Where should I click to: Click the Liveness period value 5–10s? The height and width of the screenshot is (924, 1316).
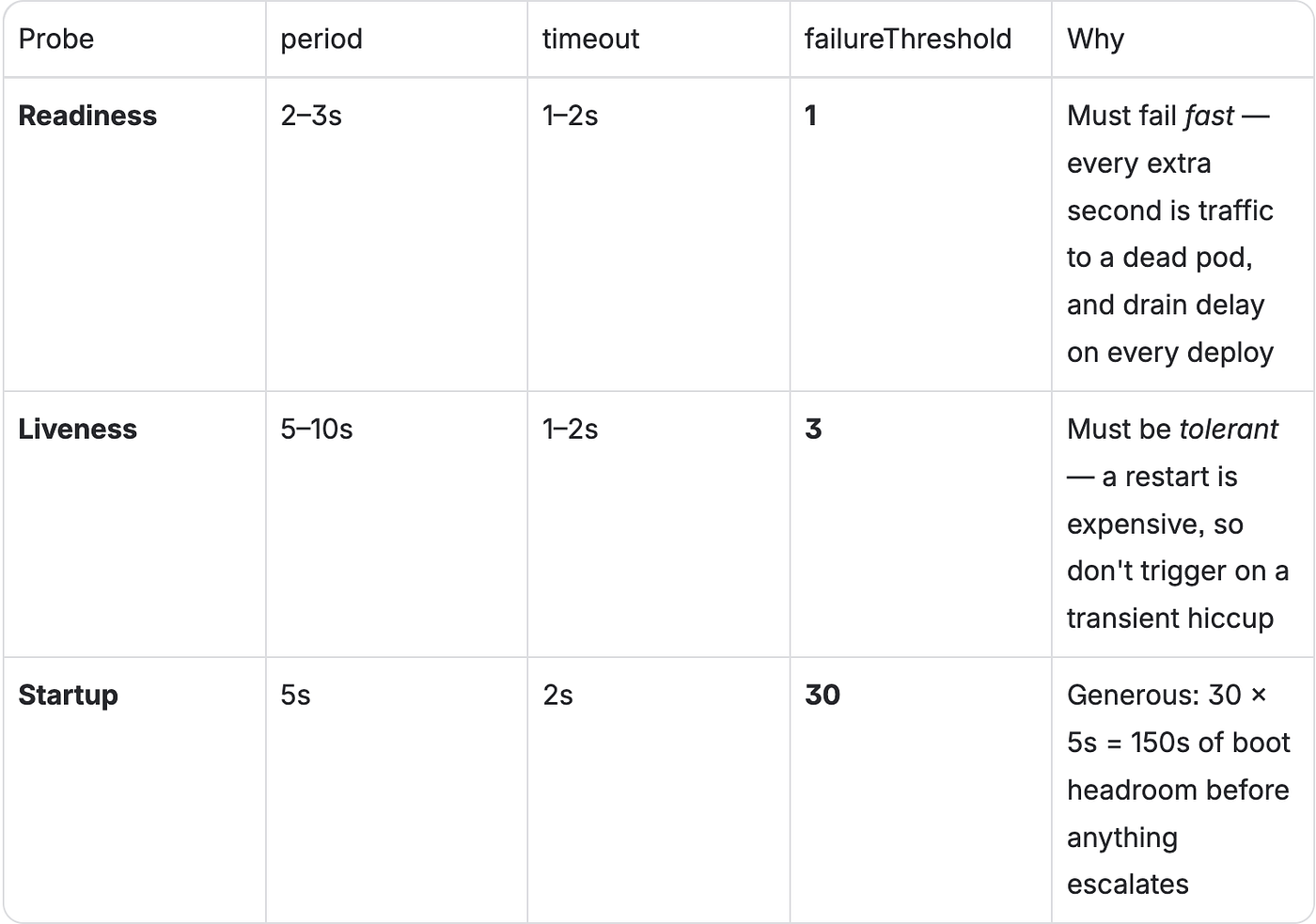[x=317, y=430]
